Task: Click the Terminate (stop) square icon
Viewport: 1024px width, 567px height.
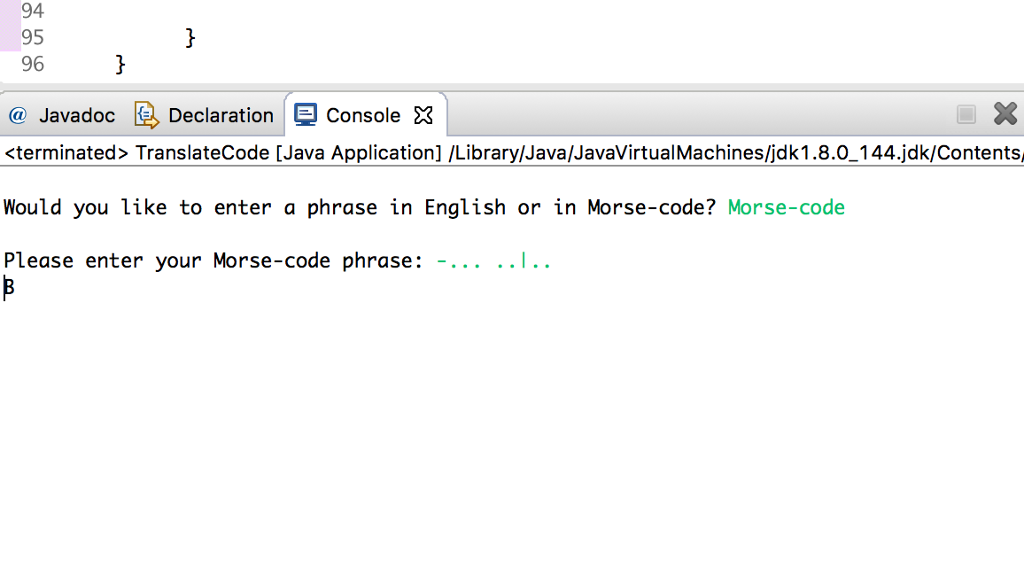Action: (x=966, y=114)
